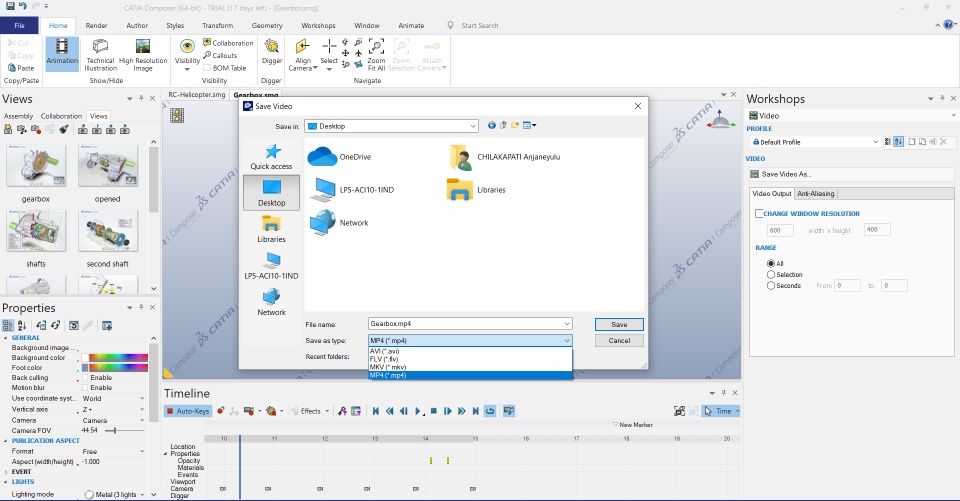Switch to RC-Helicopter.smg document tab

pyautogui.click(x=197, y=94)
